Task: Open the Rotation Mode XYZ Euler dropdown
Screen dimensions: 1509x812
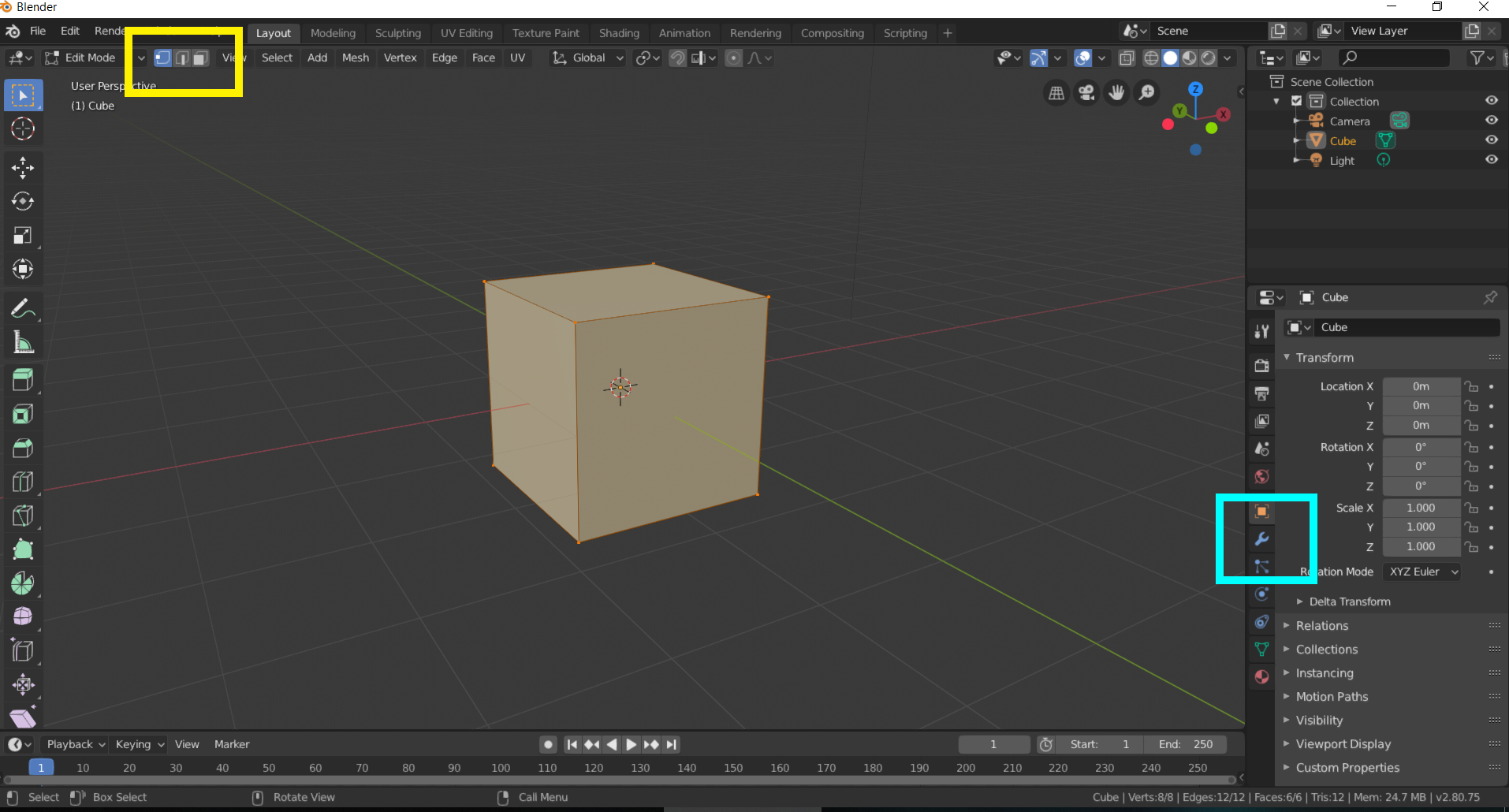Action: 1422,572
